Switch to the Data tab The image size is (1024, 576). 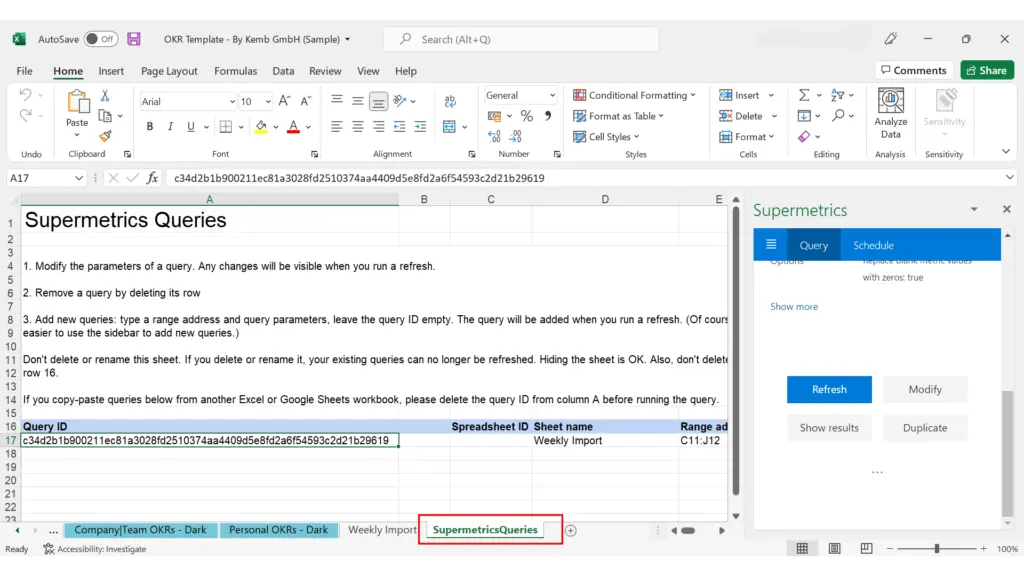pos(283,71)
